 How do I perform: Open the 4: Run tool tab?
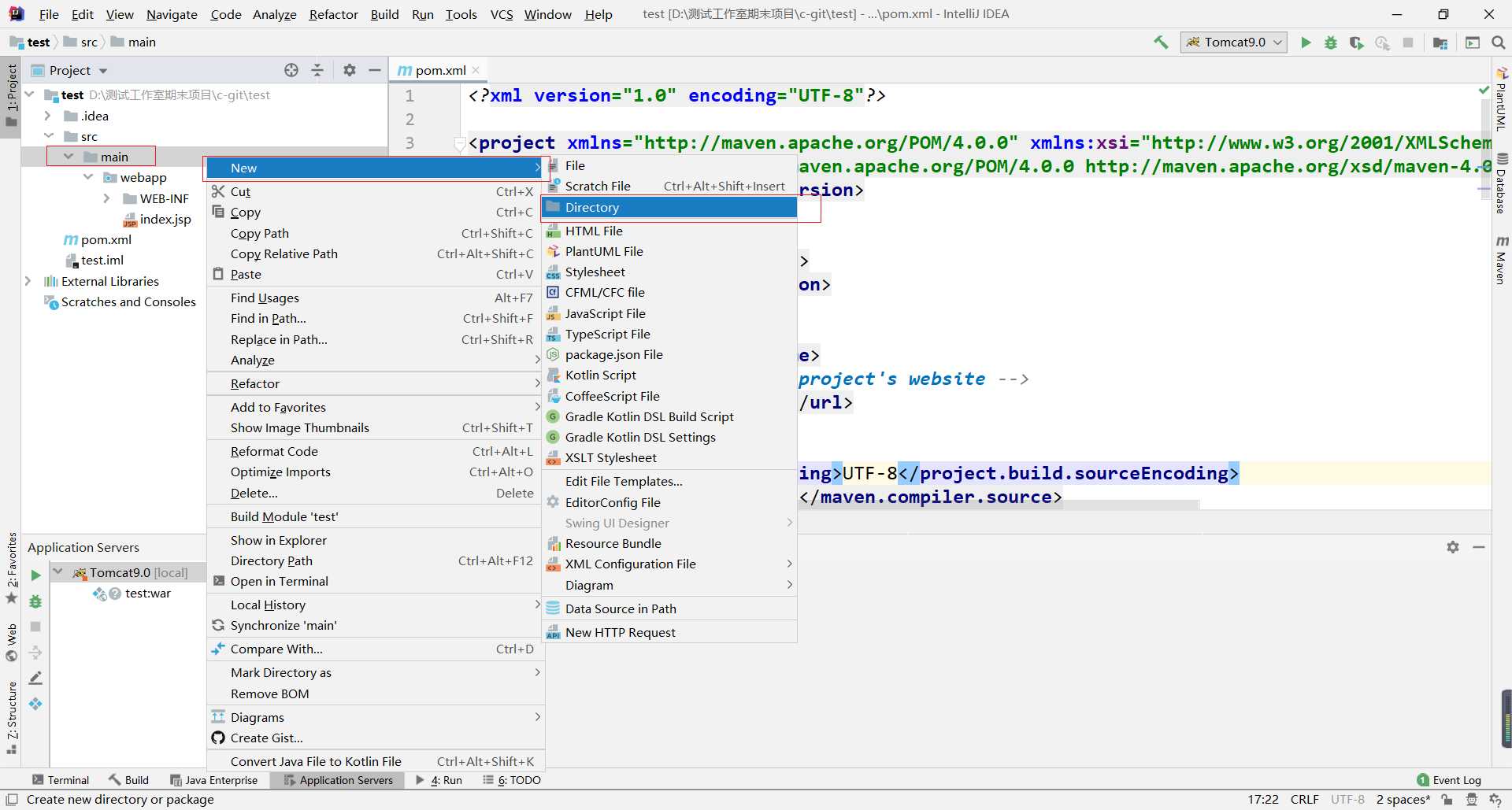439,780
